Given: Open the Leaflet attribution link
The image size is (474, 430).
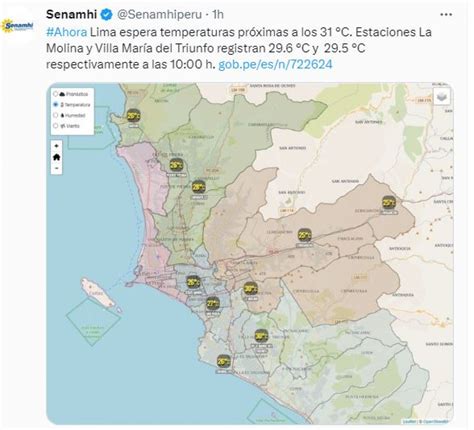Looking at the screenshot, I should click(410, 422).
